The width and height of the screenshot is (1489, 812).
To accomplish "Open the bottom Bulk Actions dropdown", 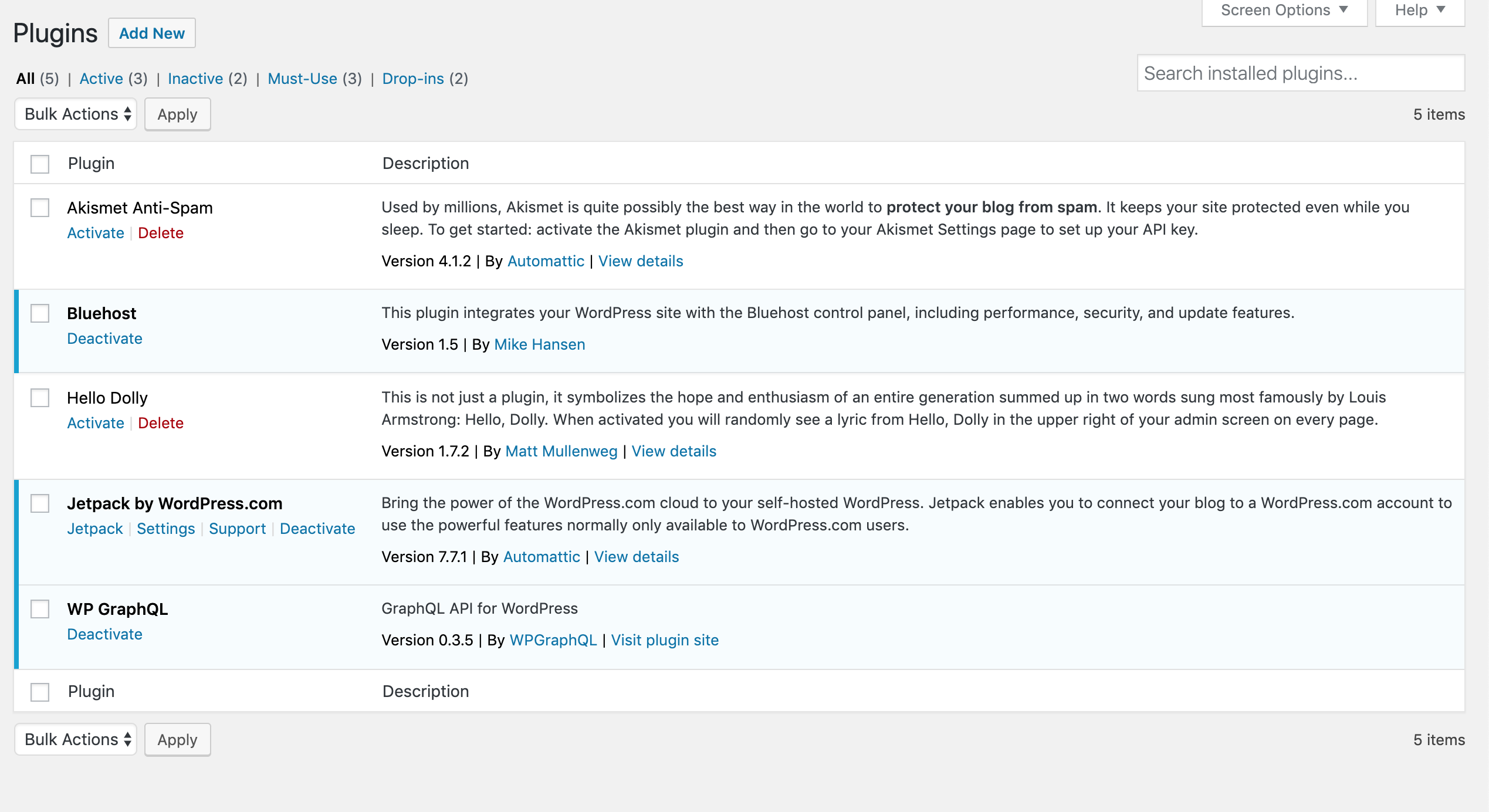I will 76,739.
